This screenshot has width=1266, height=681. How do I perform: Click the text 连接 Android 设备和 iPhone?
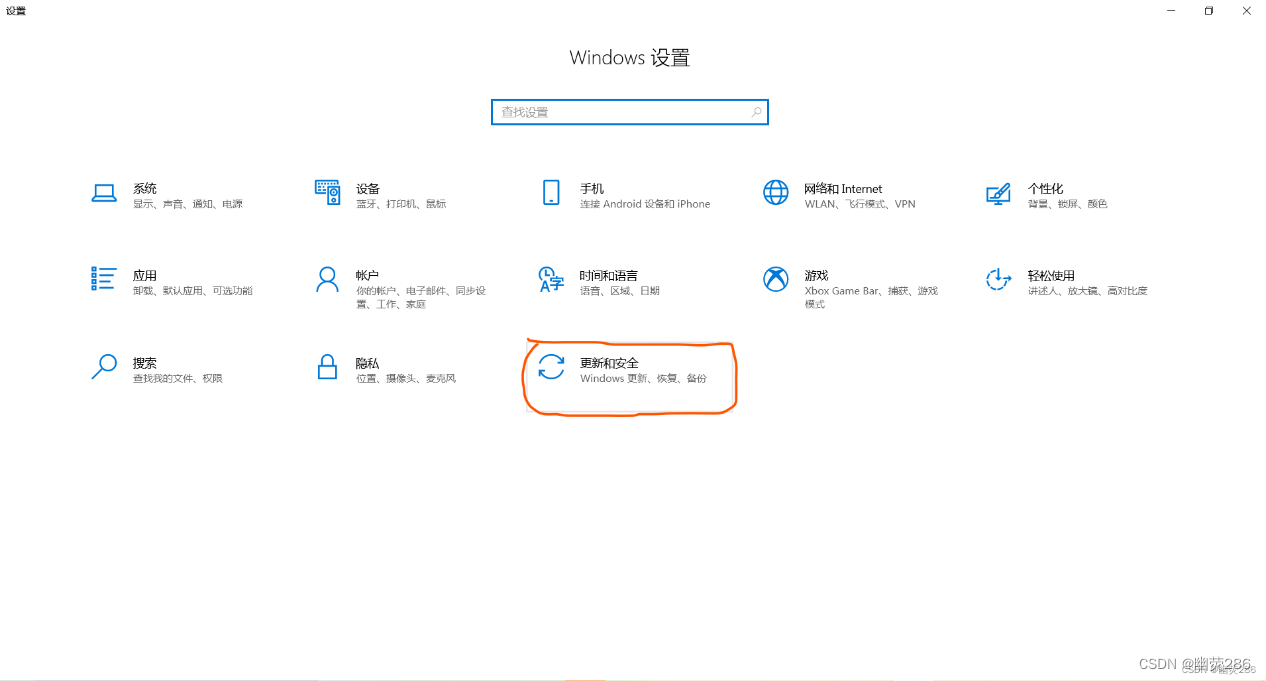(x=645, y=204)
